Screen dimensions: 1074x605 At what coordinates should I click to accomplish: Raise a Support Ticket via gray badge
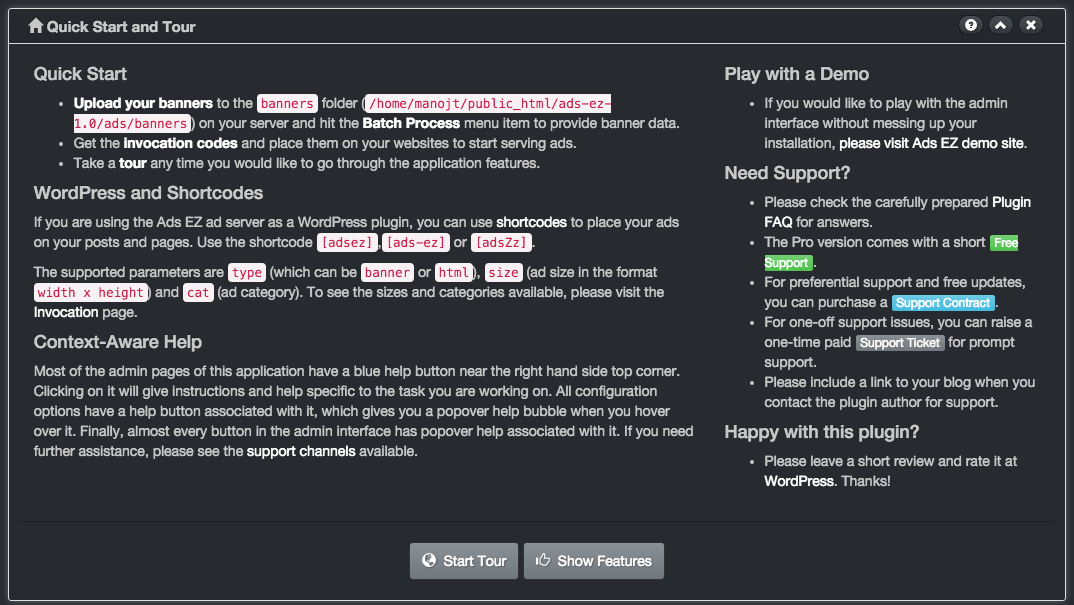coord(900,343)
